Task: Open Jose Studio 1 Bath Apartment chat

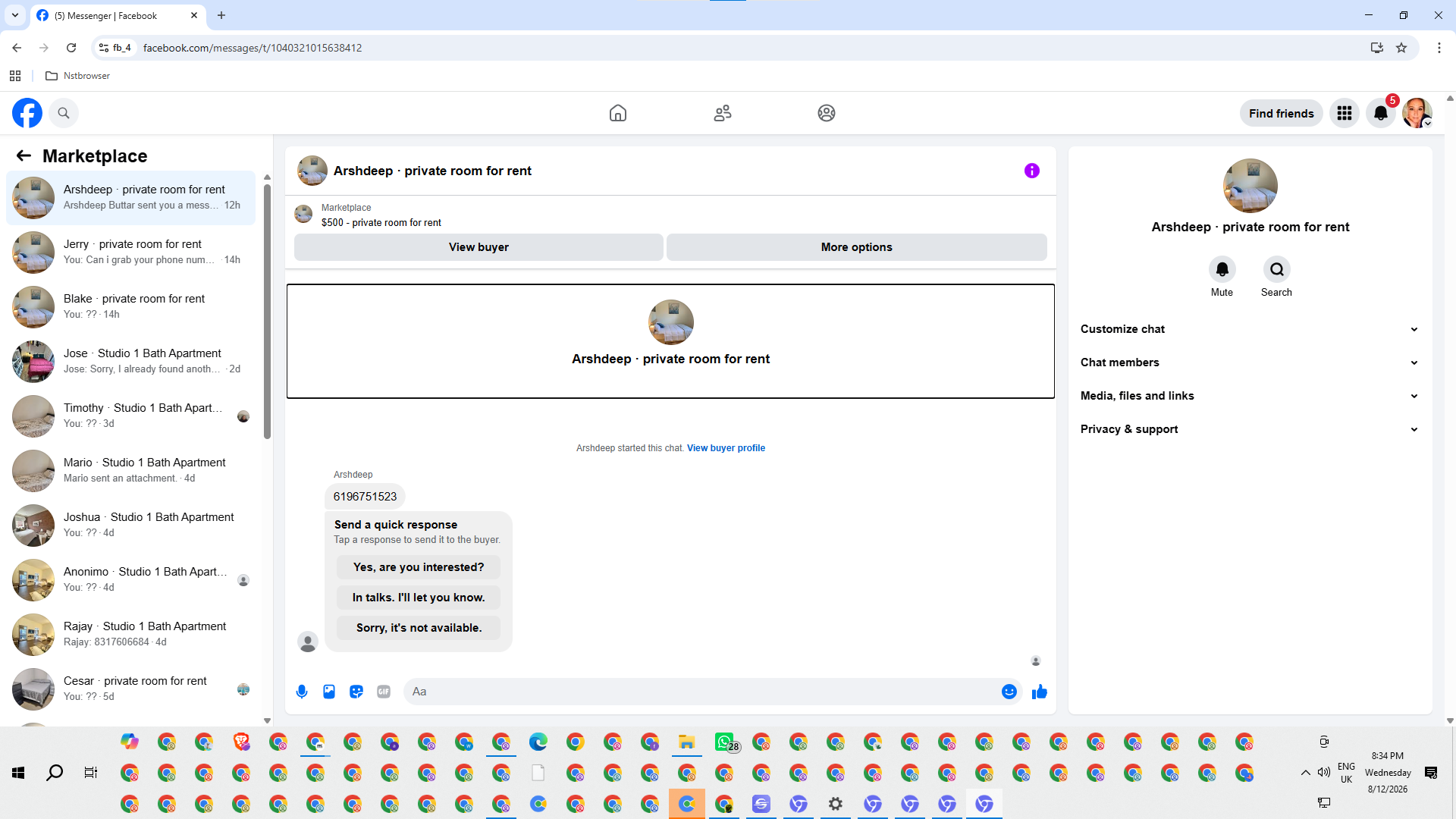Action: (130, 362)
